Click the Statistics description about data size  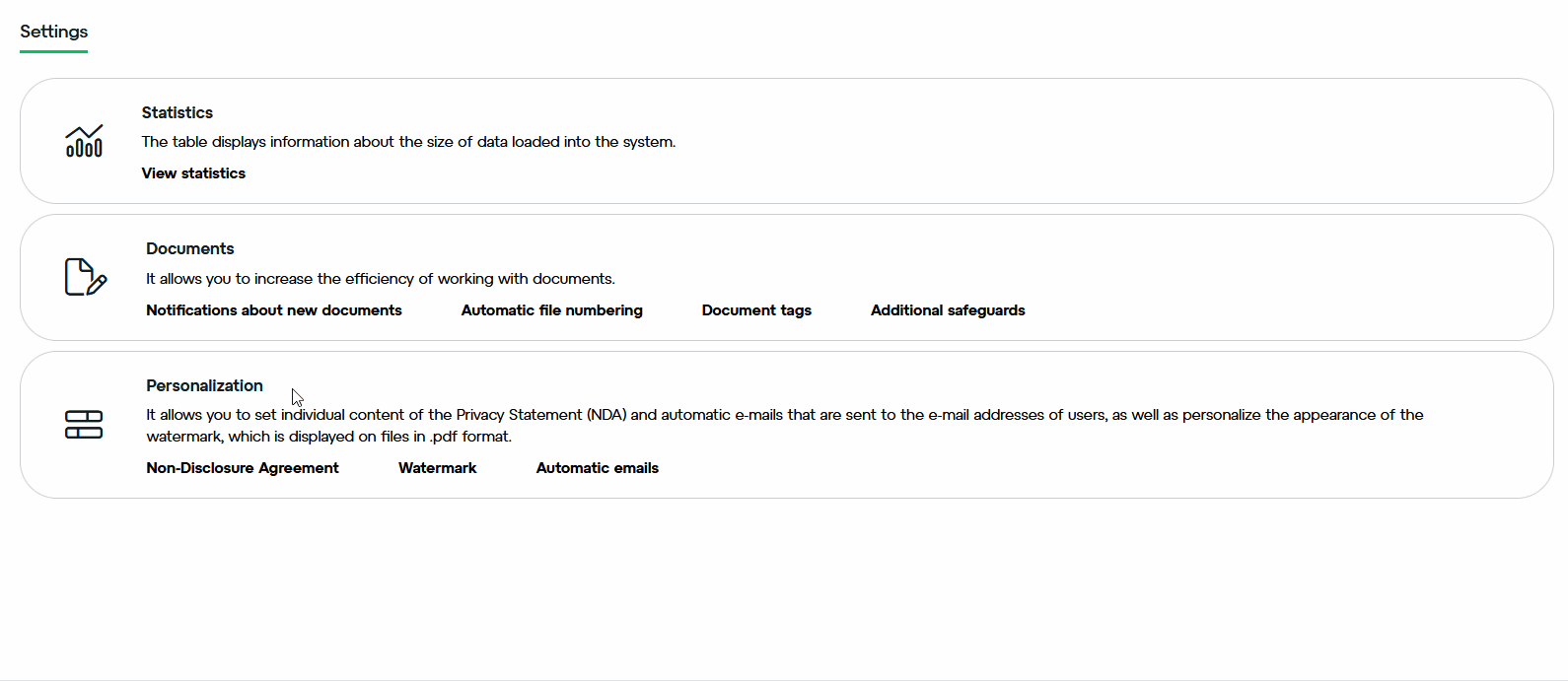point(408,142)
